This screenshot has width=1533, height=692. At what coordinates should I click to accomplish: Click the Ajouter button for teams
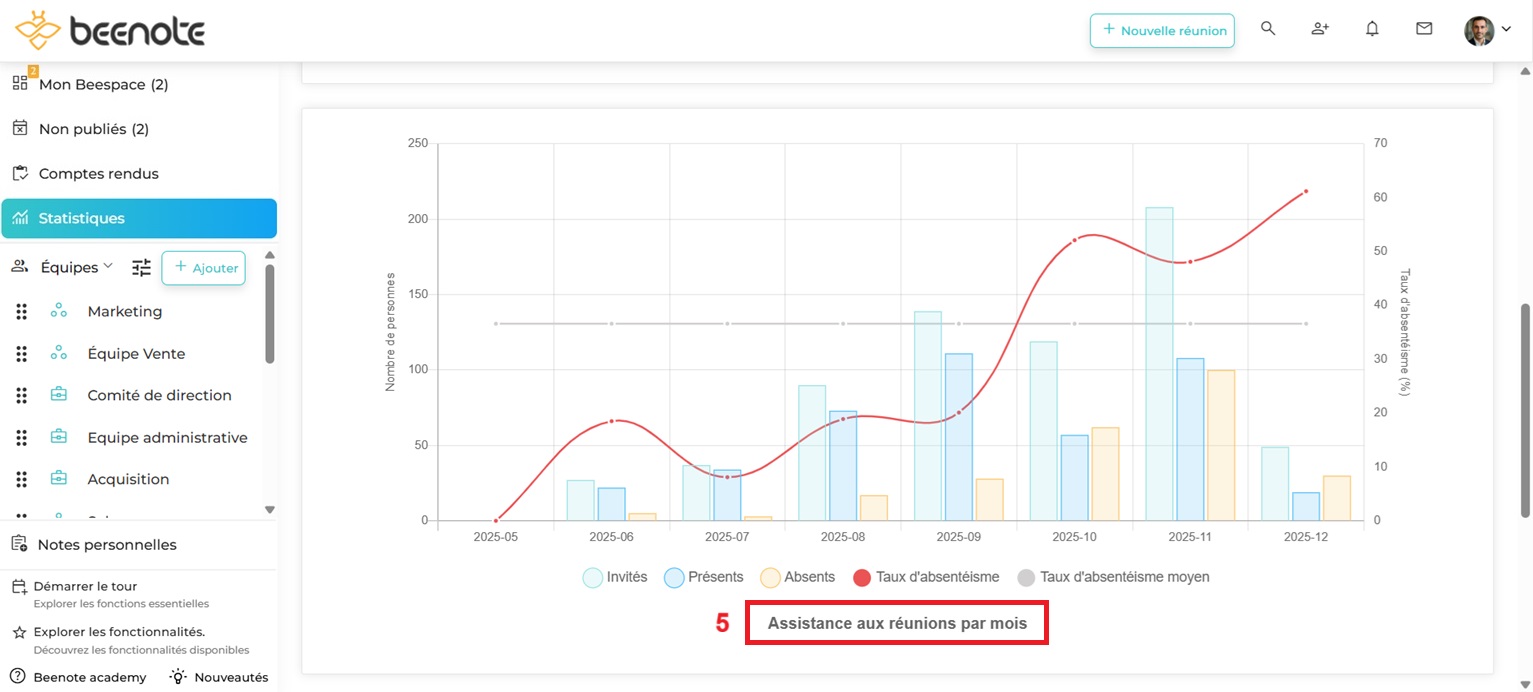pos(203,268)
